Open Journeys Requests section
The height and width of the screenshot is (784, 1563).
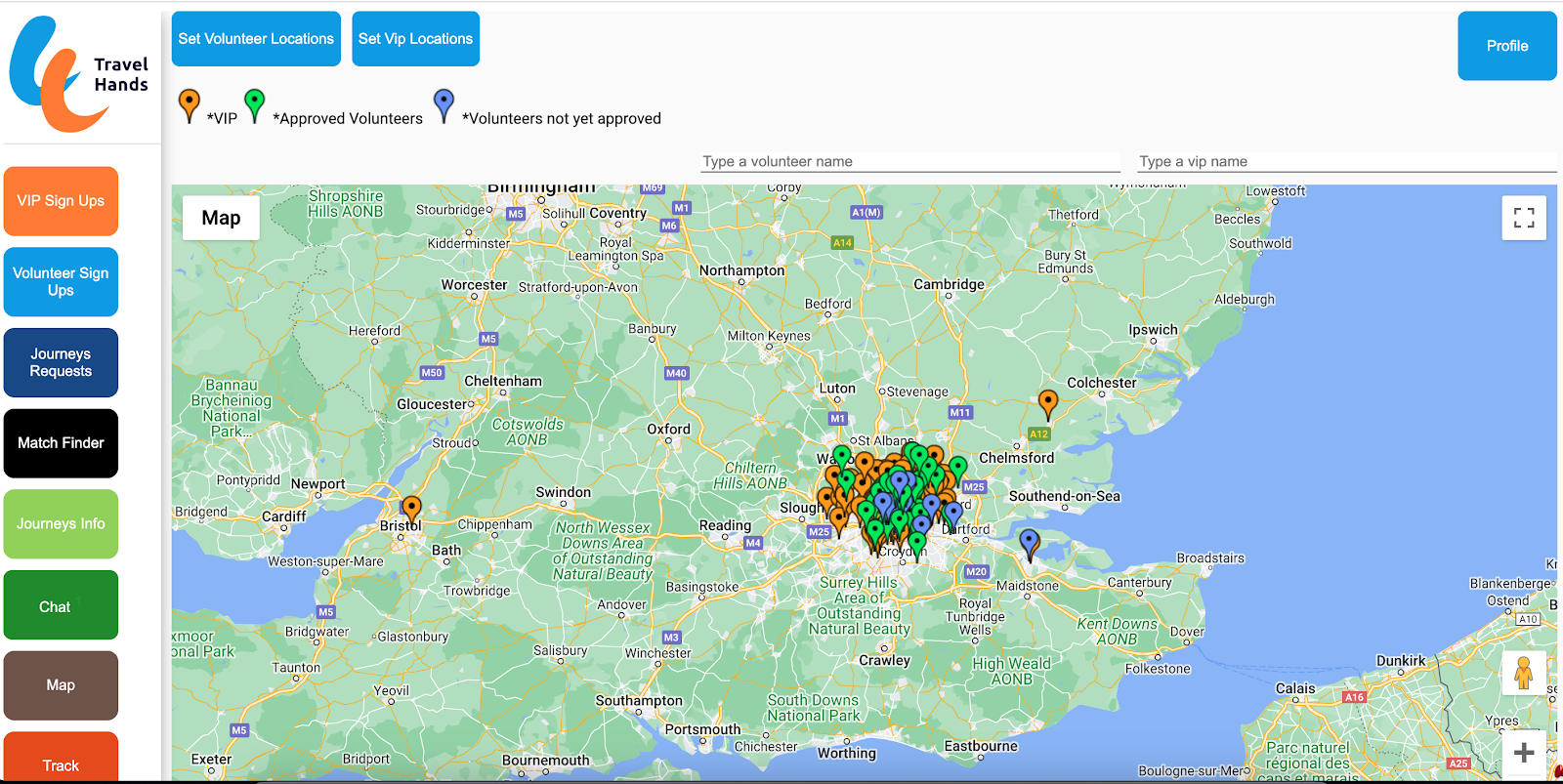(61, 362)
